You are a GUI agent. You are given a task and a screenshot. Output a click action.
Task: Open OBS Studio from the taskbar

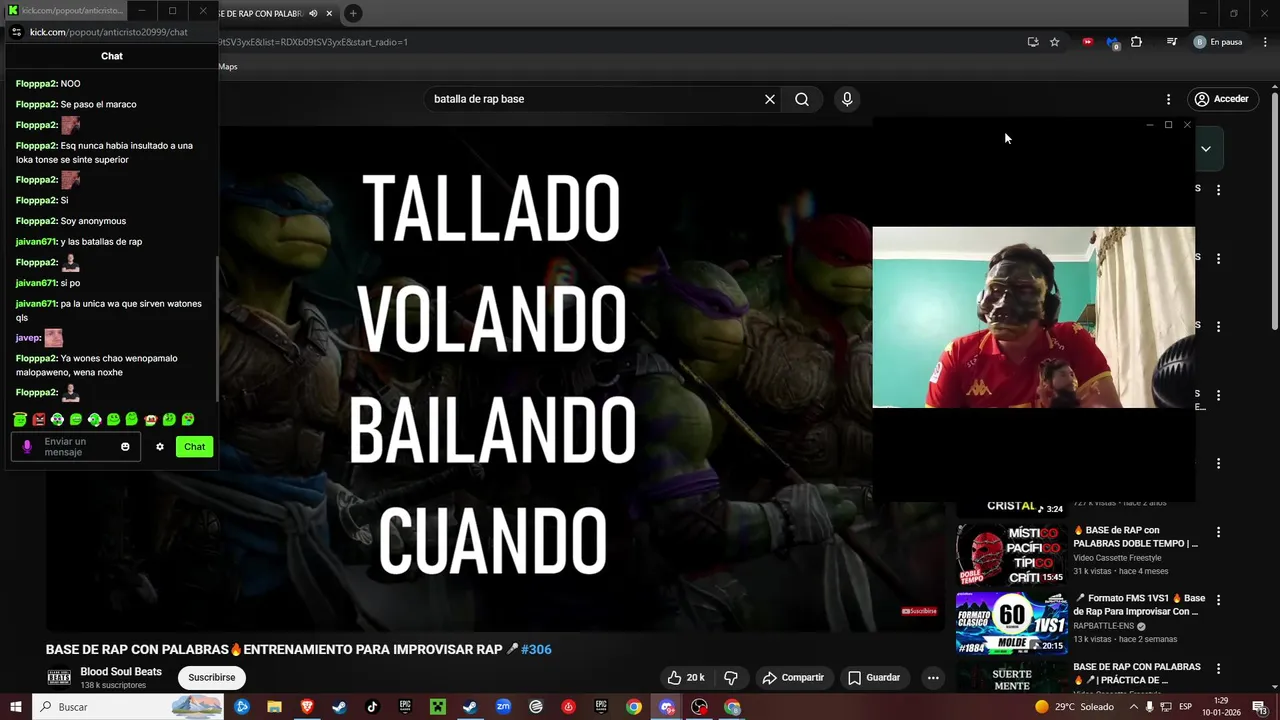point(699,707)
